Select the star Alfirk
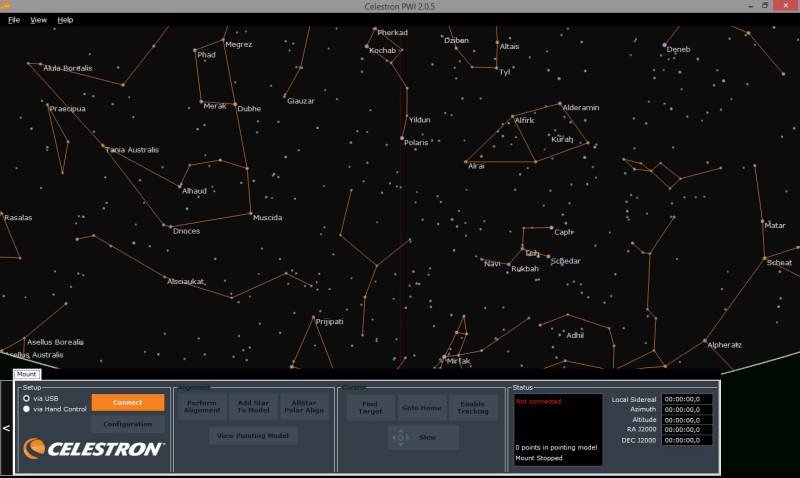Viewport: 800px width, 478px height. coord(512,117)
